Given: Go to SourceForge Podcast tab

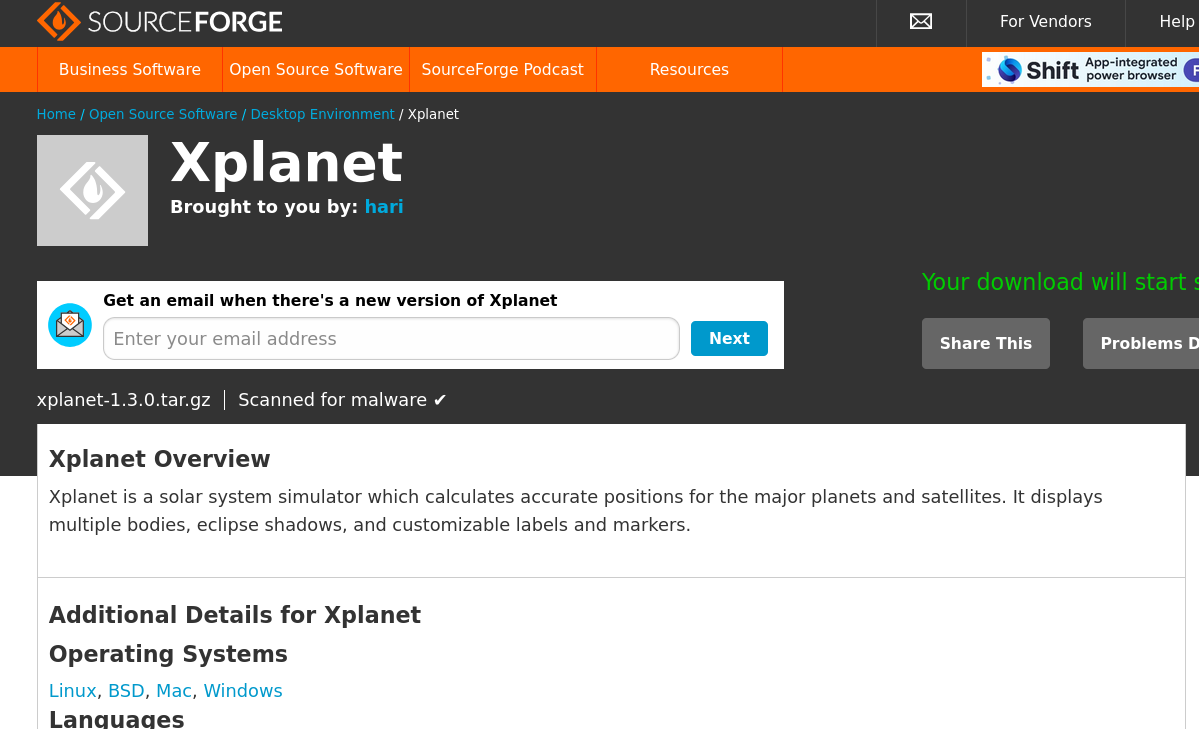Looking at the screenshot, I should tap(502, 70).
